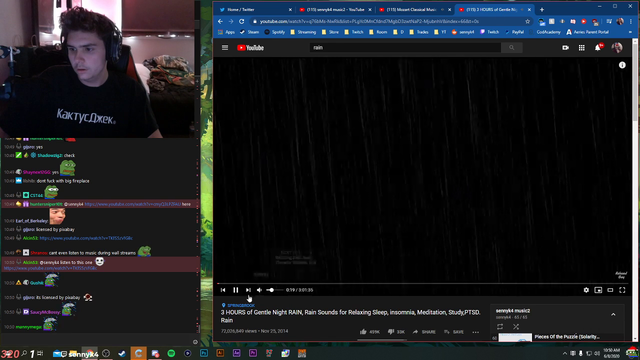Open Steam from the taskbar
Image resolution: width=640 pixels, height=360 pixels.
(122, 353)
